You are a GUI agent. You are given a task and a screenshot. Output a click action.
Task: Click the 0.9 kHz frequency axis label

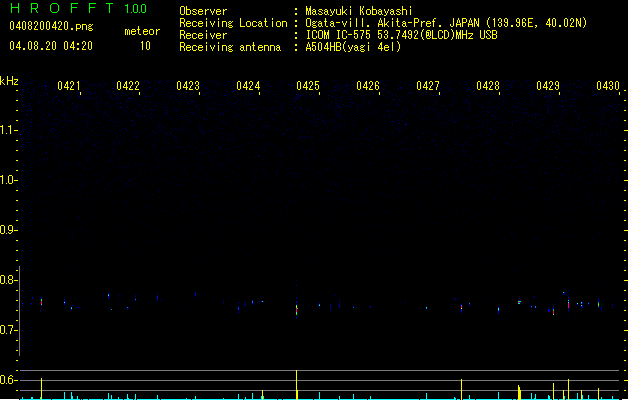[8, 230]
